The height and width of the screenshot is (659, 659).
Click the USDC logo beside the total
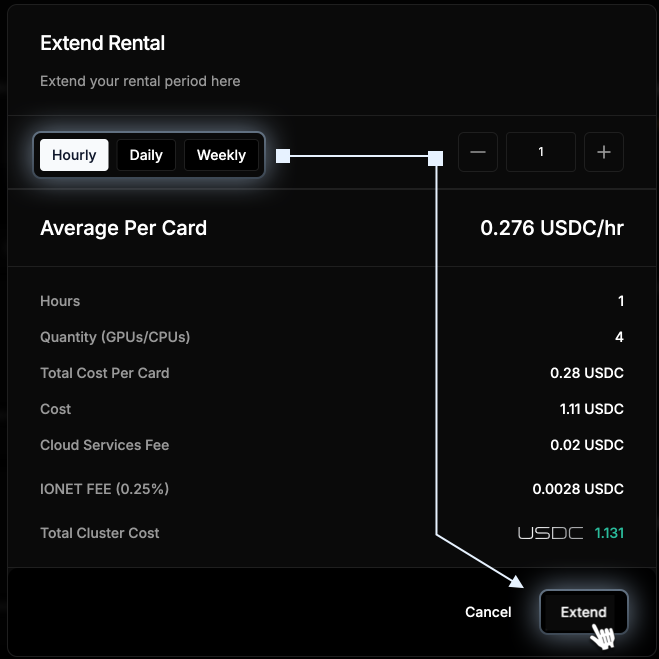(x=550, y=533)
